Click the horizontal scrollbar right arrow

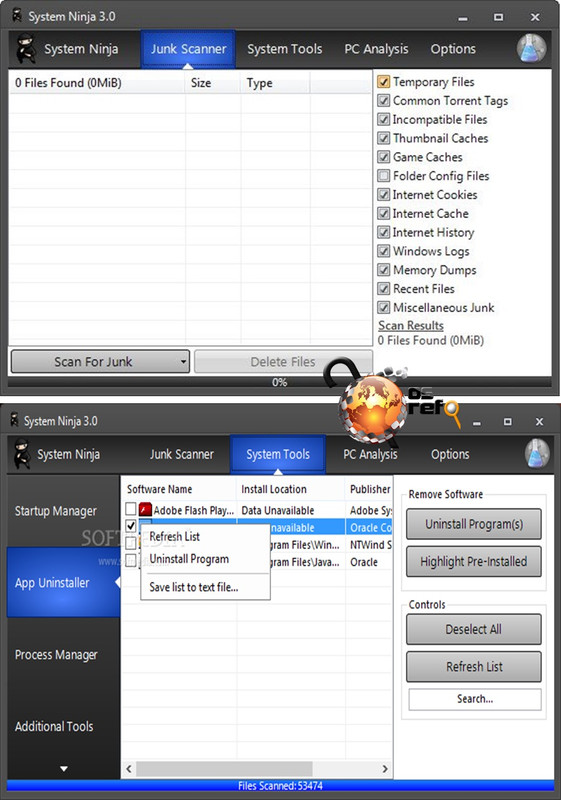[385, 768]
